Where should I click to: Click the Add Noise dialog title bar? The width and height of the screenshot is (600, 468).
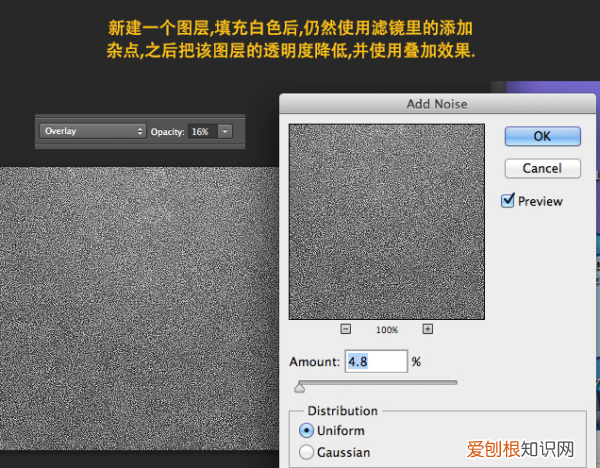pyautogui.click(x=437, y=104)
